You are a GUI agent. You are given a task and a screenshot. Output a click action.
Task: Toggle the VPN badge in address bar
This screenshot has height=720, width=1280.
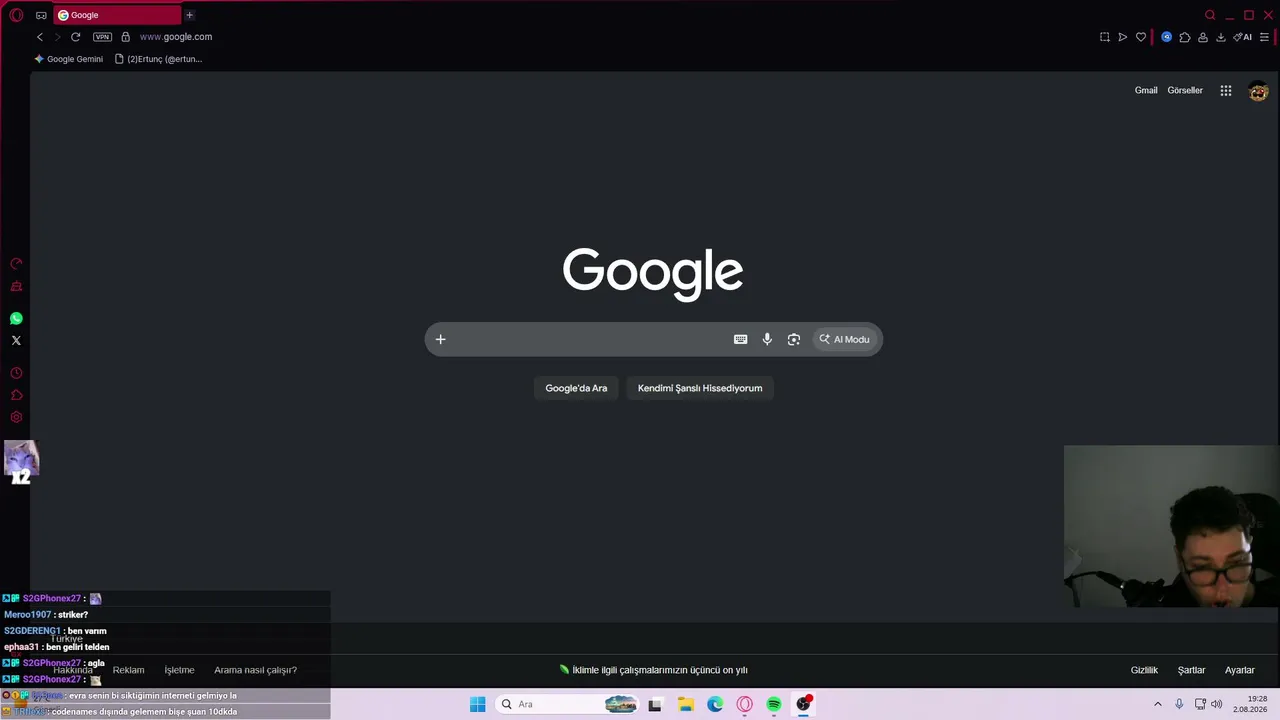102,37
